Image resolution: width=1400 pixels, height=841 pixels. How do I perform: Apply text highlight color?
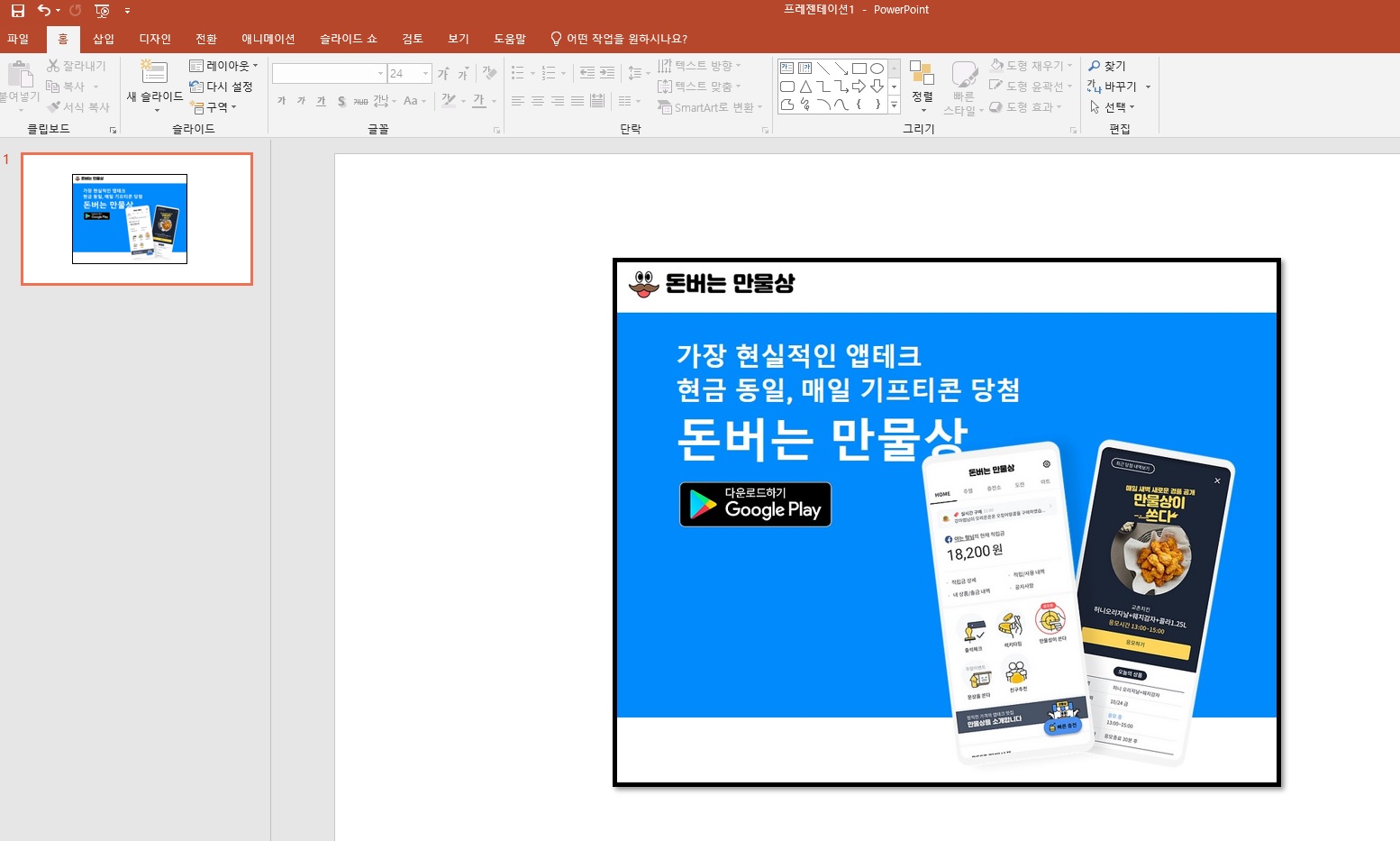(449, 101)
